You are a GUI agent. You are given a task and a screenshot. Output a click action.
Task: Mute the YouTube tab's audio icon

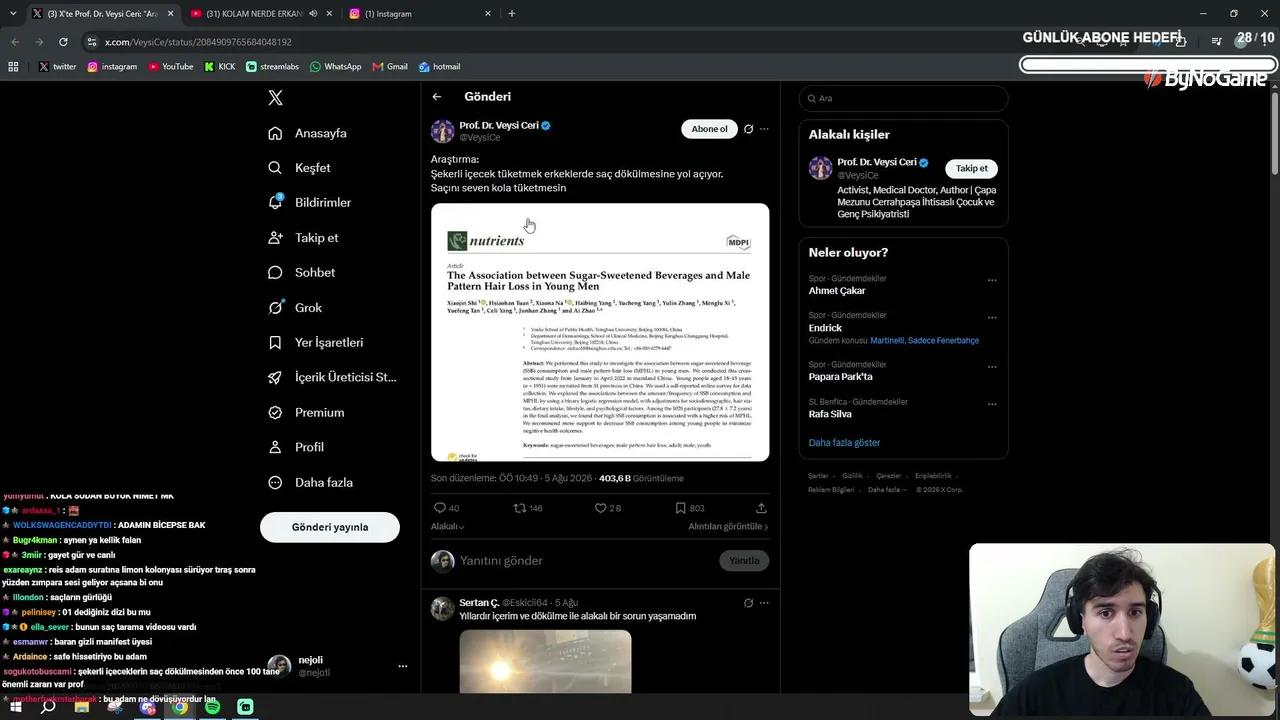pos(313,14)
